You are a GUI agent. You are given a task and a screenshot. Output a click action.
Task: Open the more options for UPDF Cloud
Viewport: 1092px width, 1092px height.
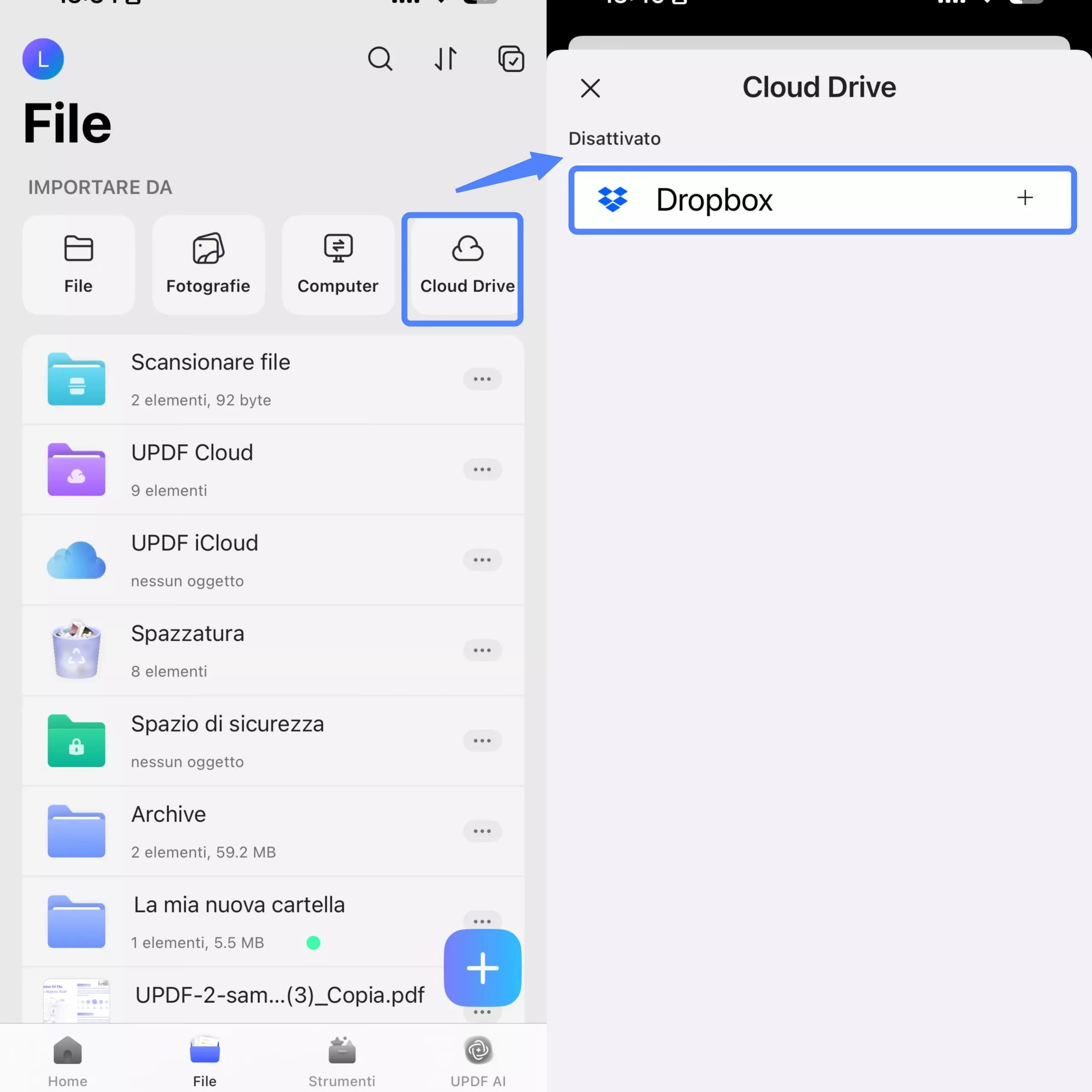pyautogui.click(x=482, y=469)
